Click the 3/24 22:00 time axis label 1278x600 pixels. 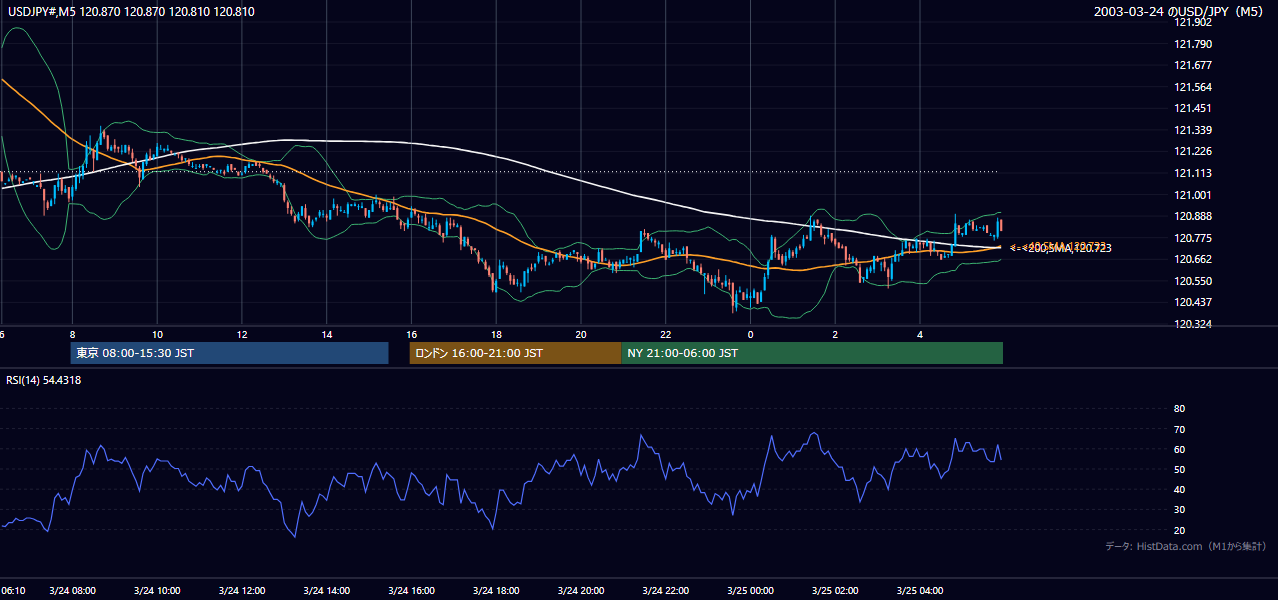[665, 591]
